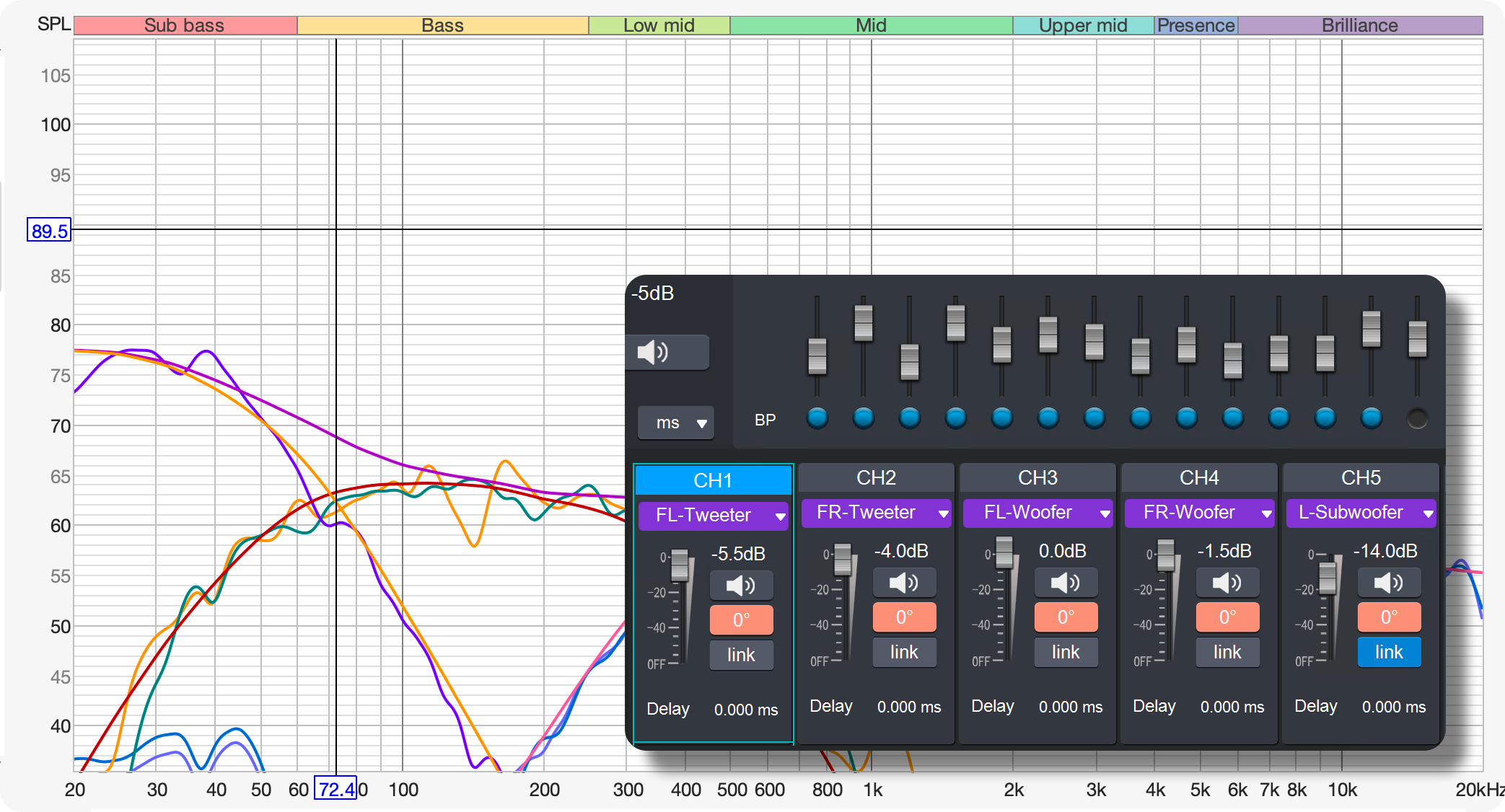This screenshot has height=812, width=1505.
Task: Toggle CH3 0° phase invert button
Action: [1066, 617]
